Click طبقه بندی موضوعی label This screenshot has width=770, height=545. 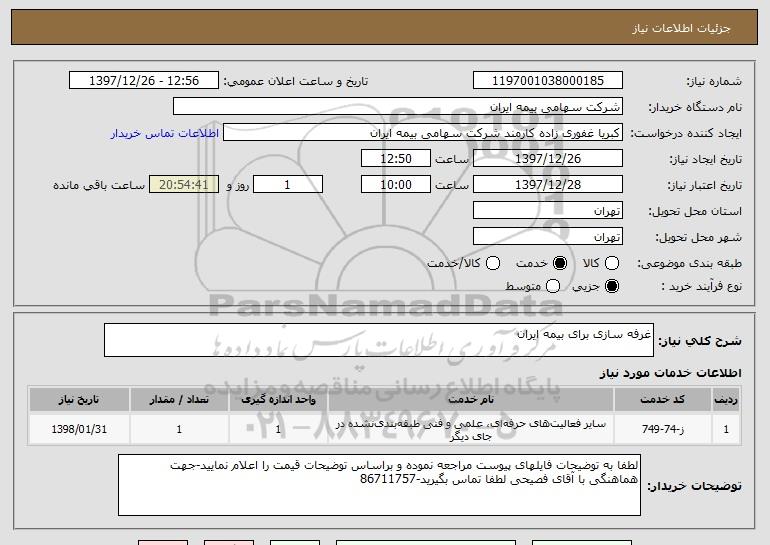[689, 264]
